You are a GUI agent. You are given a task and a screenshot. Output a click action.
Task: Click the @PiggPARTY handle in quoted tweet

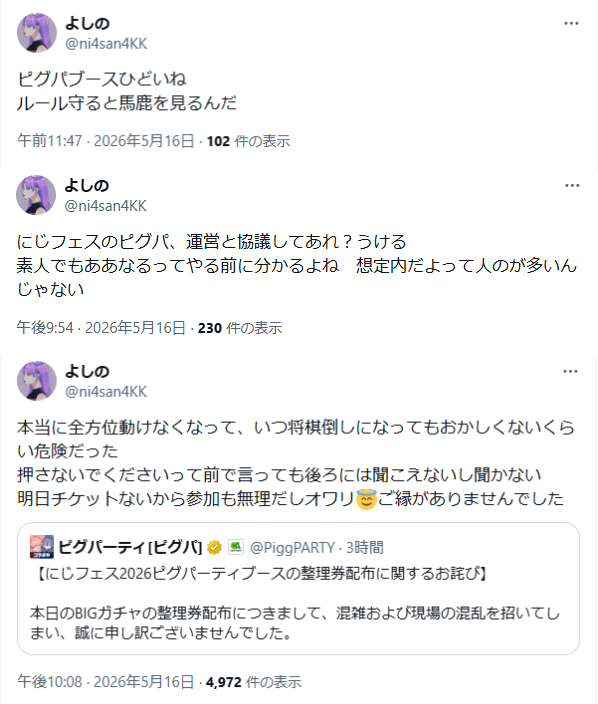click(x=292, y=547)
